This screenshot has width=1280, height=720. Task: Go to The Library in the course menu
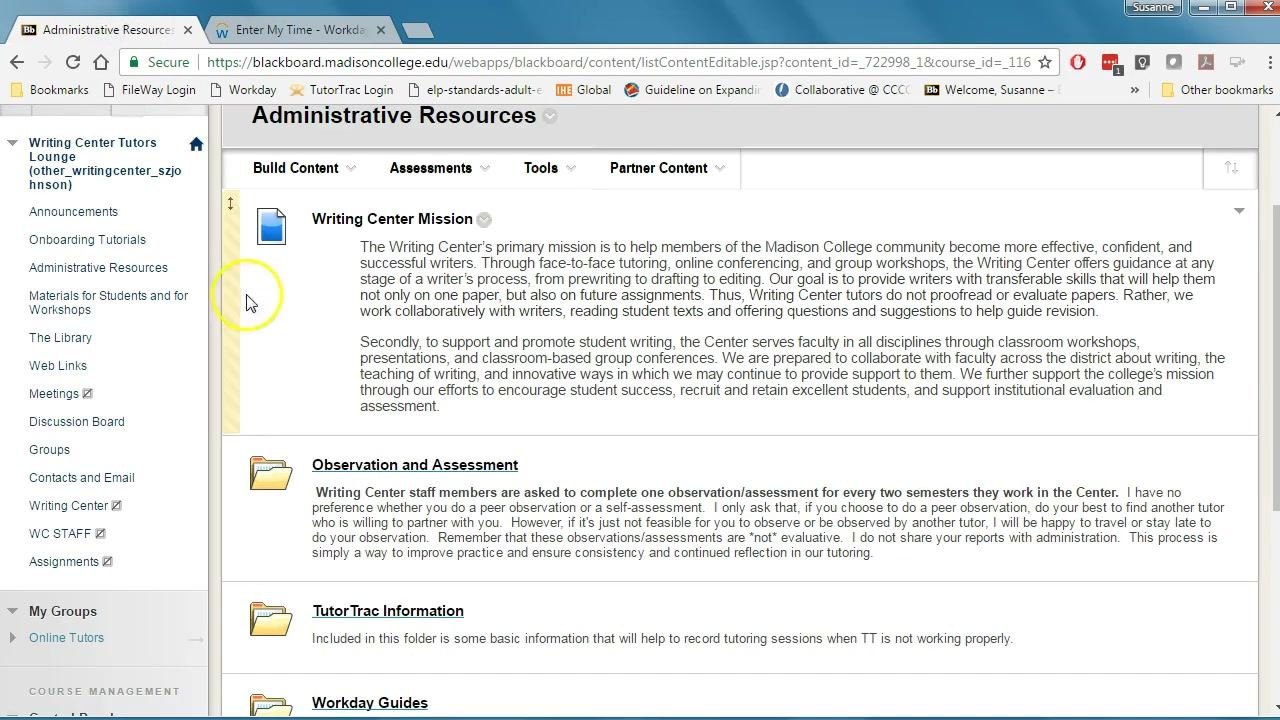tap(60, 338)
